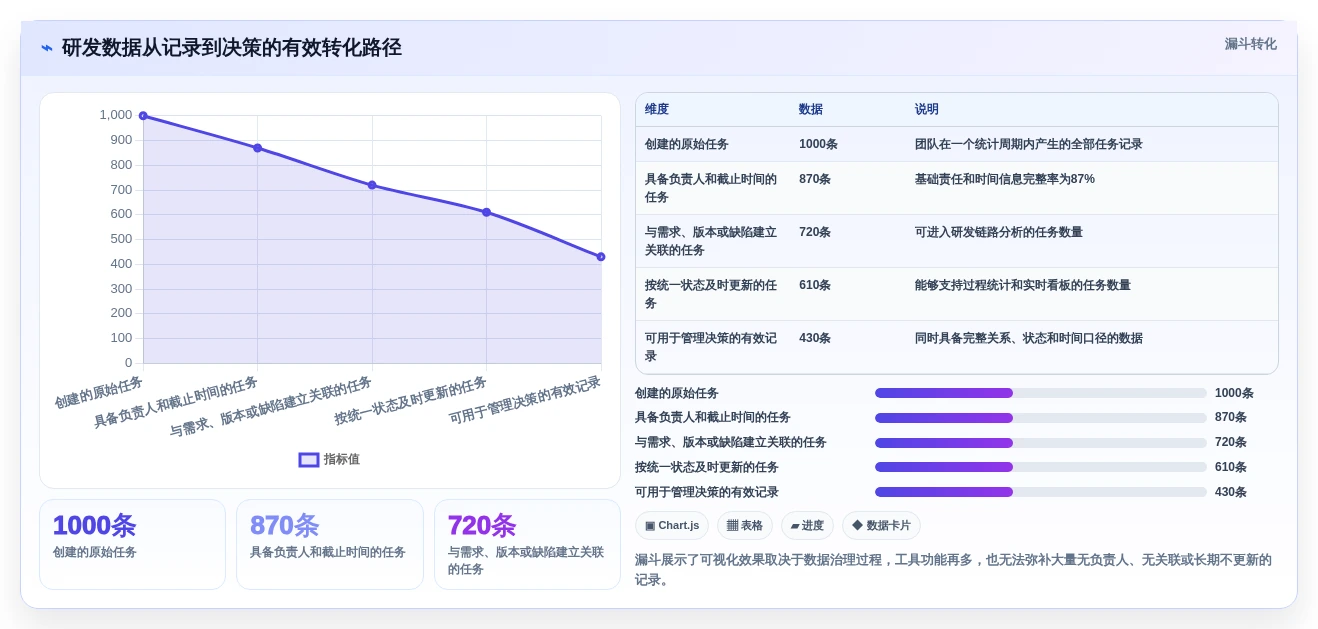Click the 表格 tag chip
The image size is (1318, 629).
point(745,526)
